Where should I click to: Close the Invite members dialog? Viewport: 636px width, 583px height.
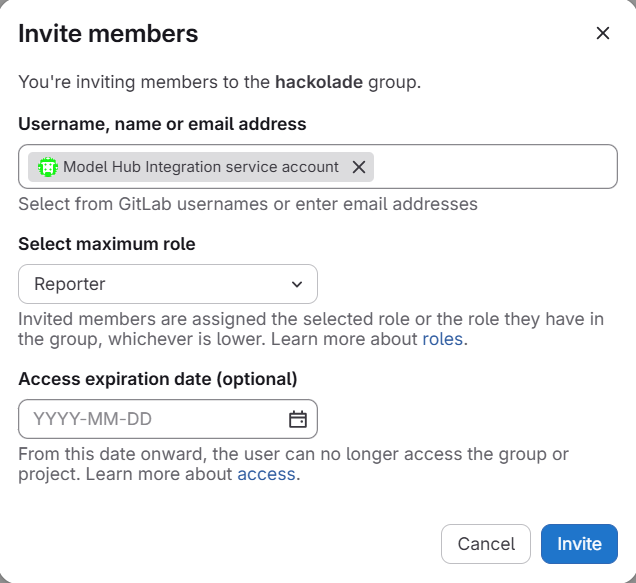[x=603, y=33]
